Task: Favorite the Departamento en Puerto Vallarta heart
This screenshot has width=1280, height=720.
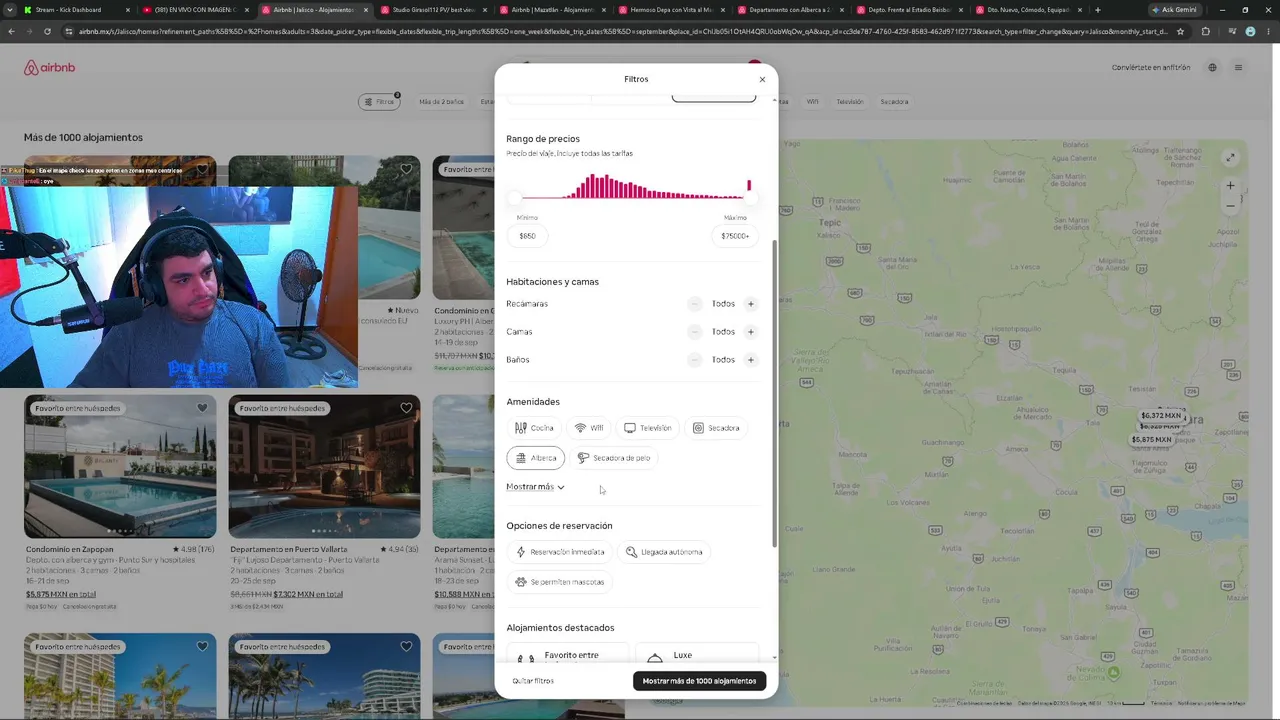Action: pos(406,408)
